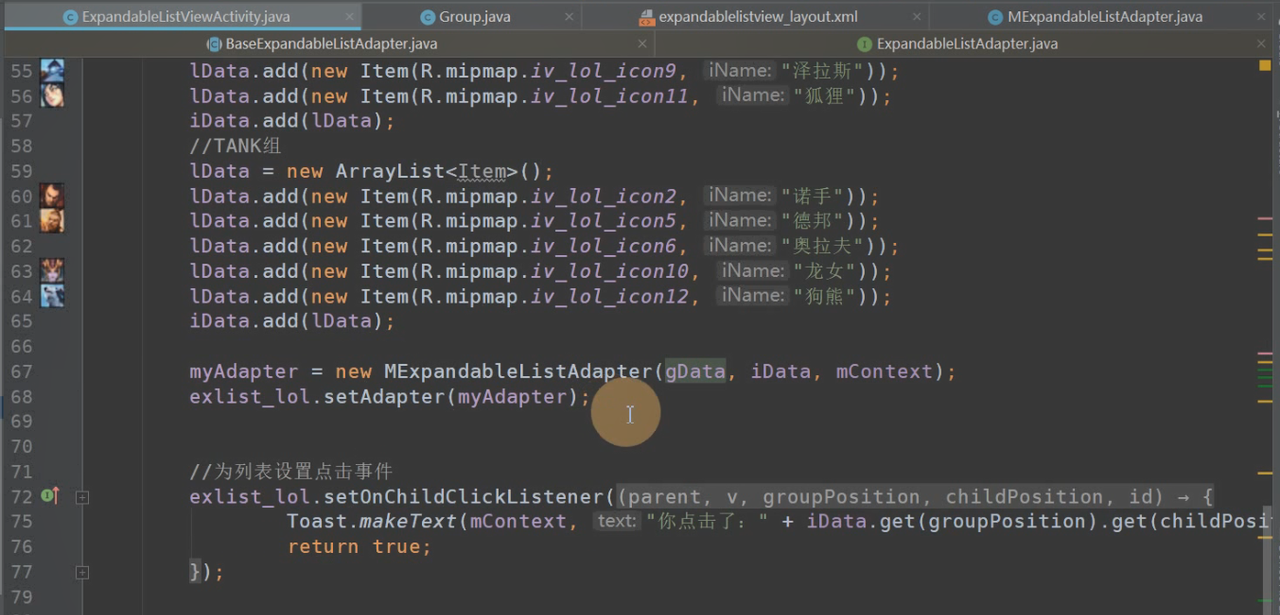Click the MExpandableListAdapter class name on line 67

(x=517, y=372)
